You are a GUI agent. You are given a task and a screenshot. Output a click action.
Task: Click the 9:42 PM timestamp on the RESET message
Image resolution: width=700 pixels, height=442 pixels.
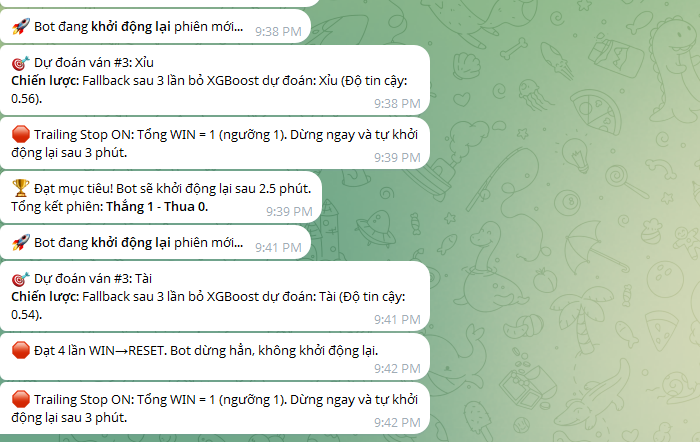[x=397, y=369]
